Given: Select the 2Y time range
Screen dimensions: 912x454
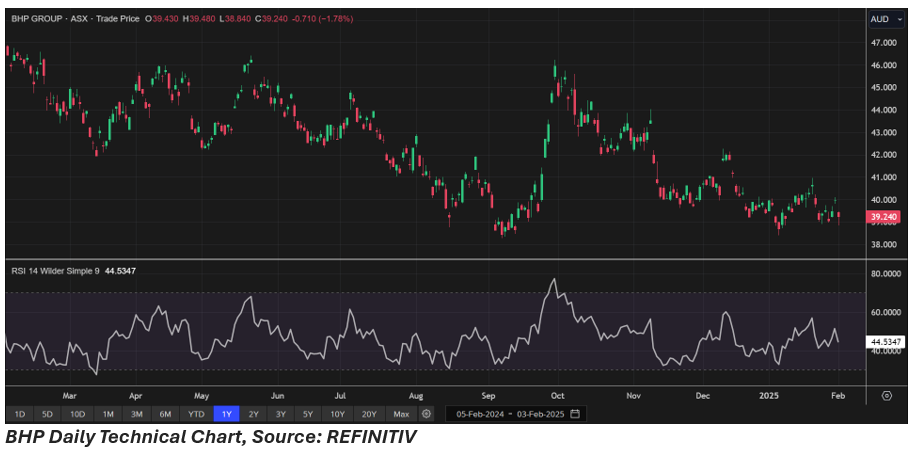Looking at the screenshot, I should (254, 414).
